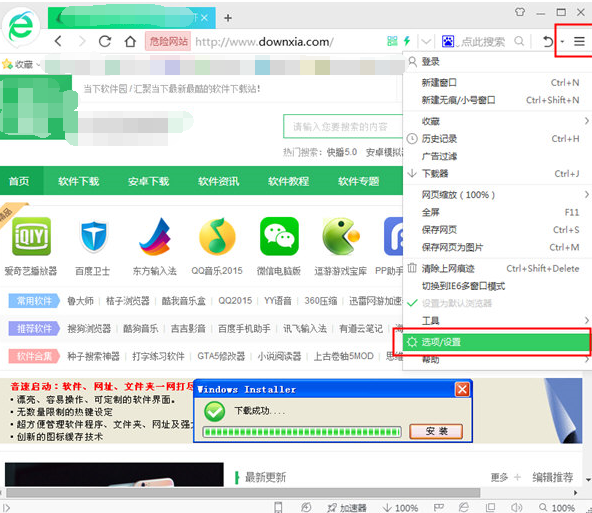592x513 pixels.
Task: Click the forward navigation arrow
Action: click(x=82, y=41)
